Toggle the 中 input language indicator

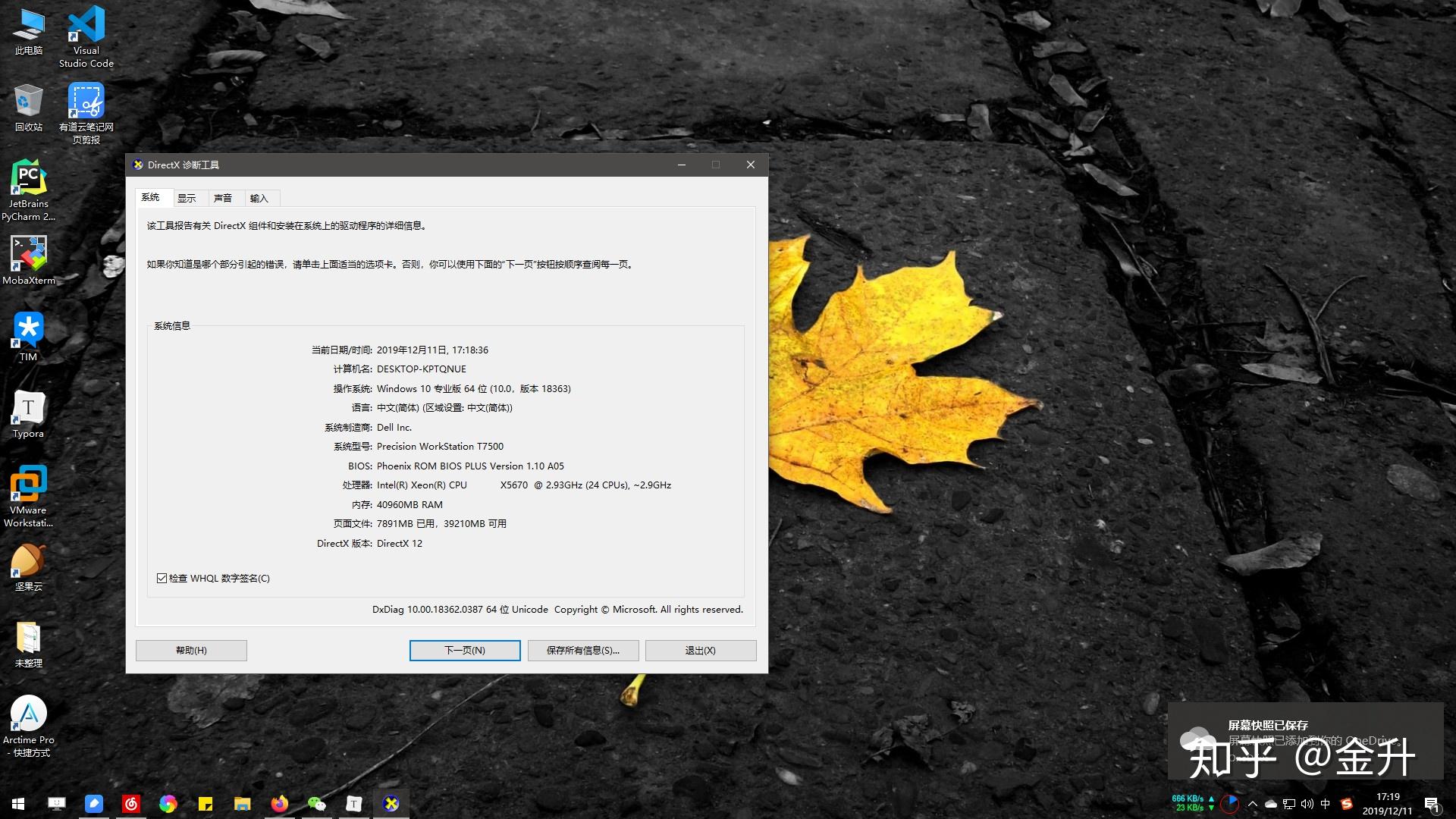coord(1326,804)
